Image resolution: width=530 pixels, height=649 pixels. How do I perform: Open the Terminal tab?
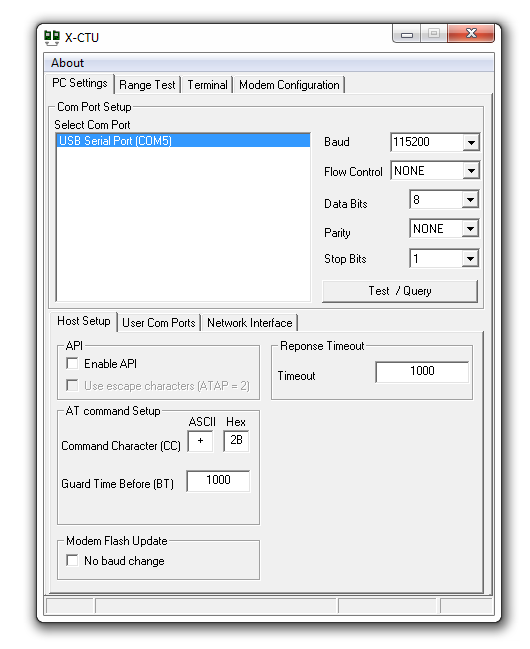point(207,85)
